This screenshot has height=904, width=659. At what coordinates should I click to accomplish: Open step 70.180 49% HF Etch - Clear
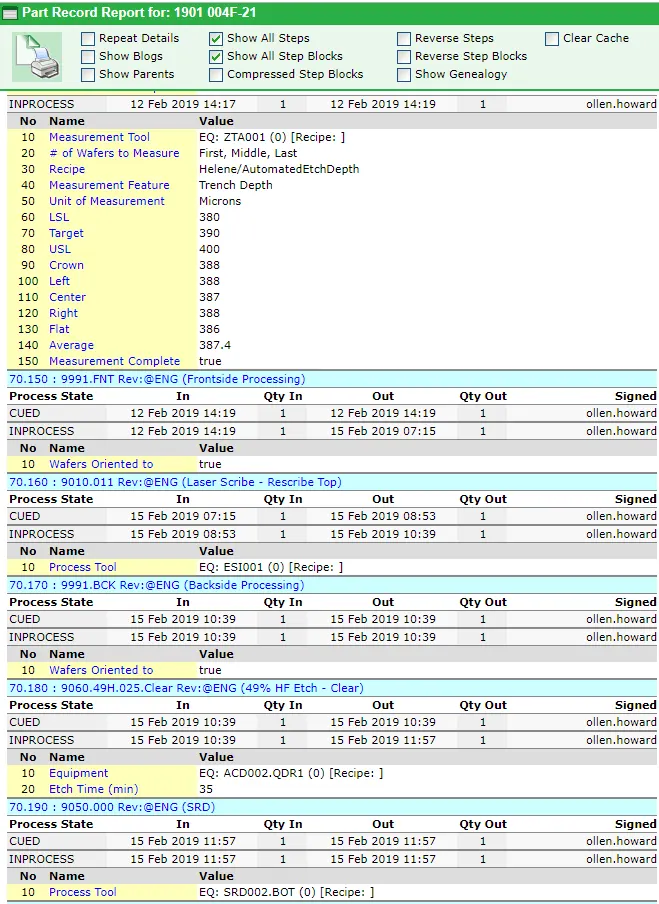[x=186, y=688]
